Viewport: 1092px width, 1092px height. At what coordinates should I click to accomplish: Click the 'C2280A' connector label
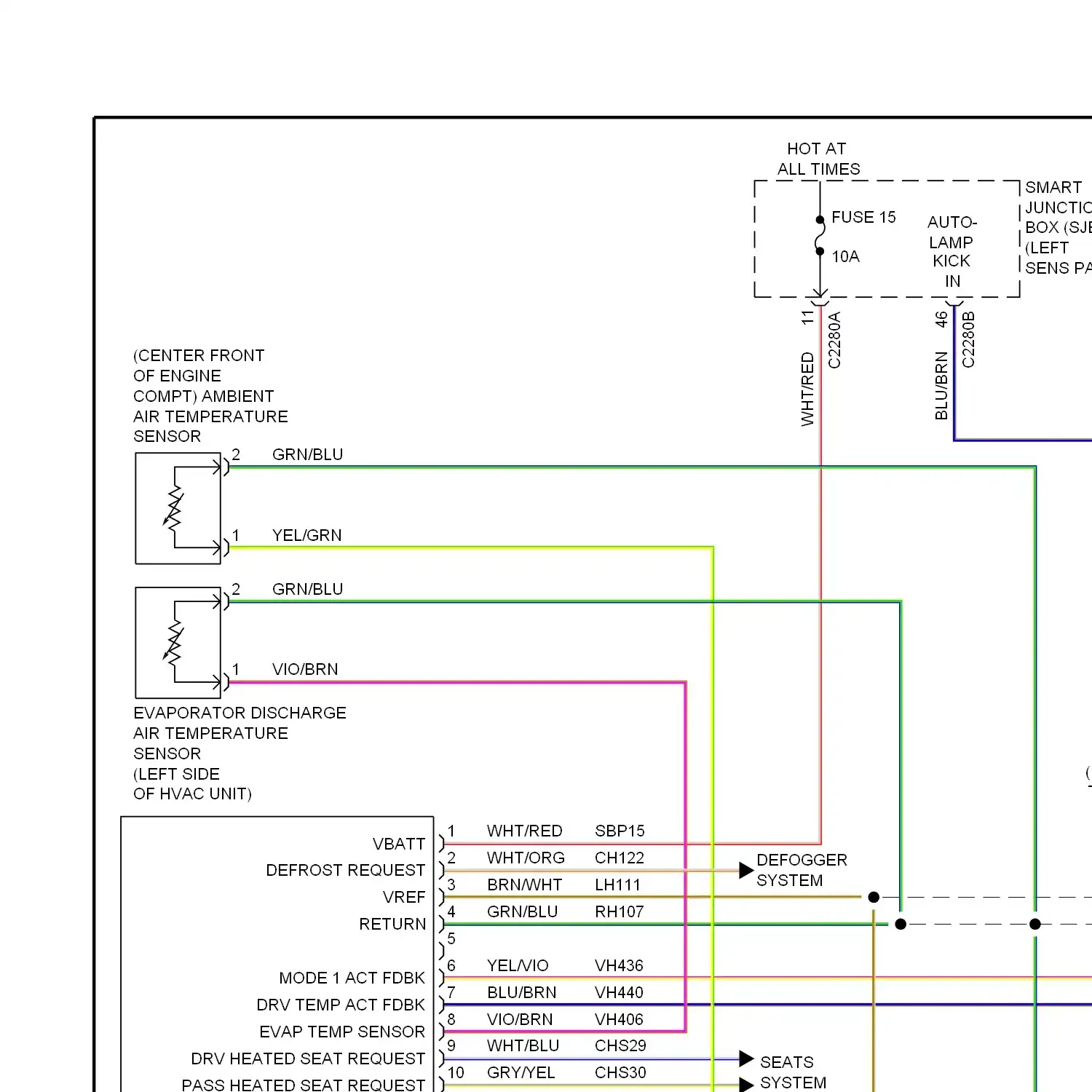(x=834, y=340)
